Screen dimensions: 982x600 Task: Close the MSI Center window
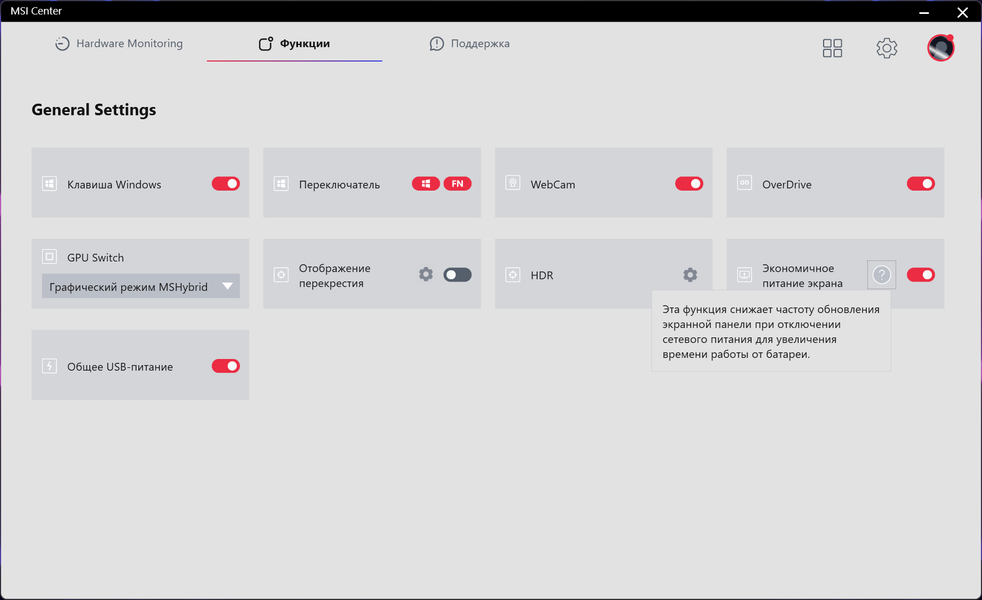(963, 12)
